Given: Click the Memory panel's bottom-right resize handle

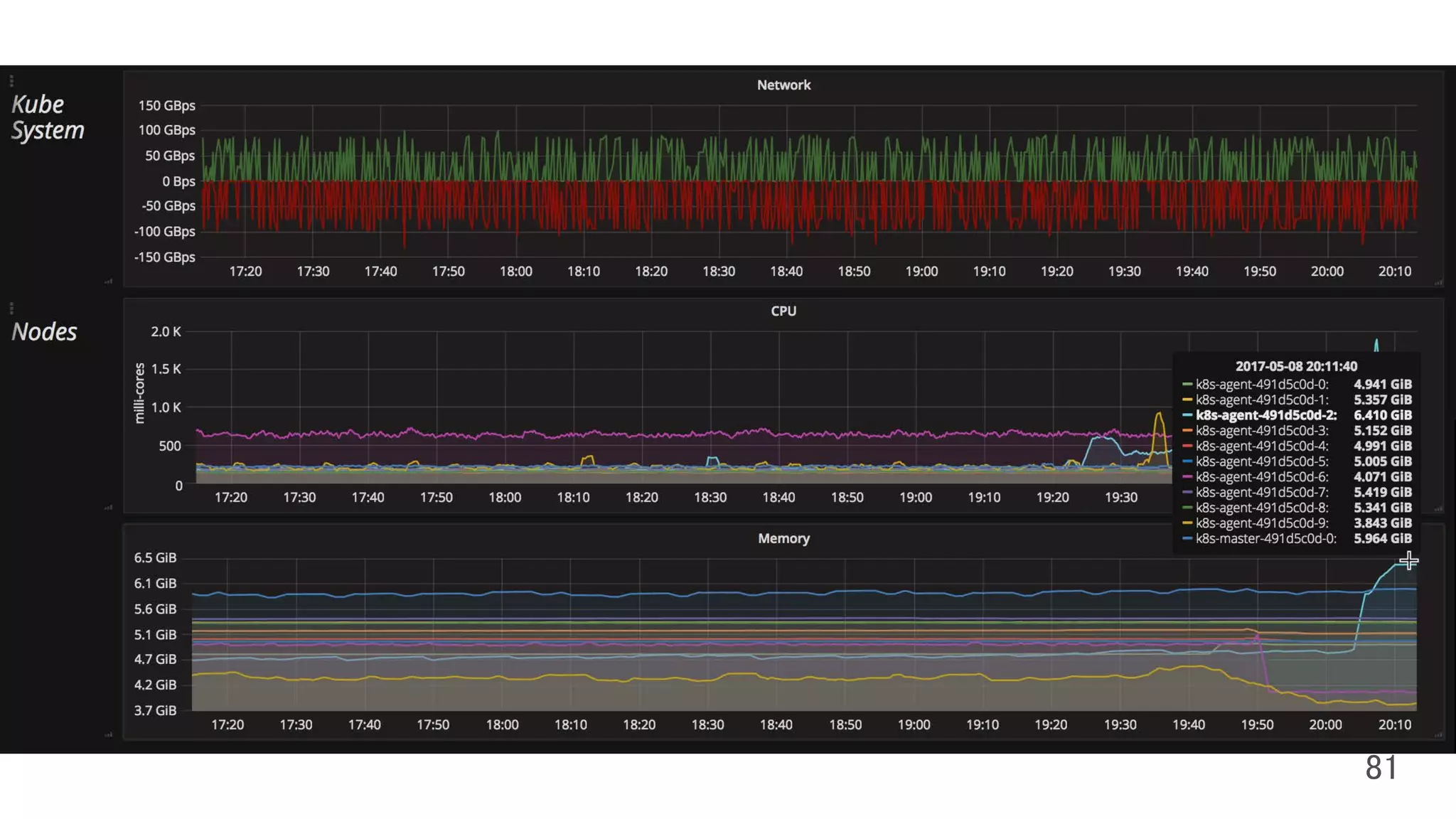Looking at the screenshot, I should [1438, 734].
